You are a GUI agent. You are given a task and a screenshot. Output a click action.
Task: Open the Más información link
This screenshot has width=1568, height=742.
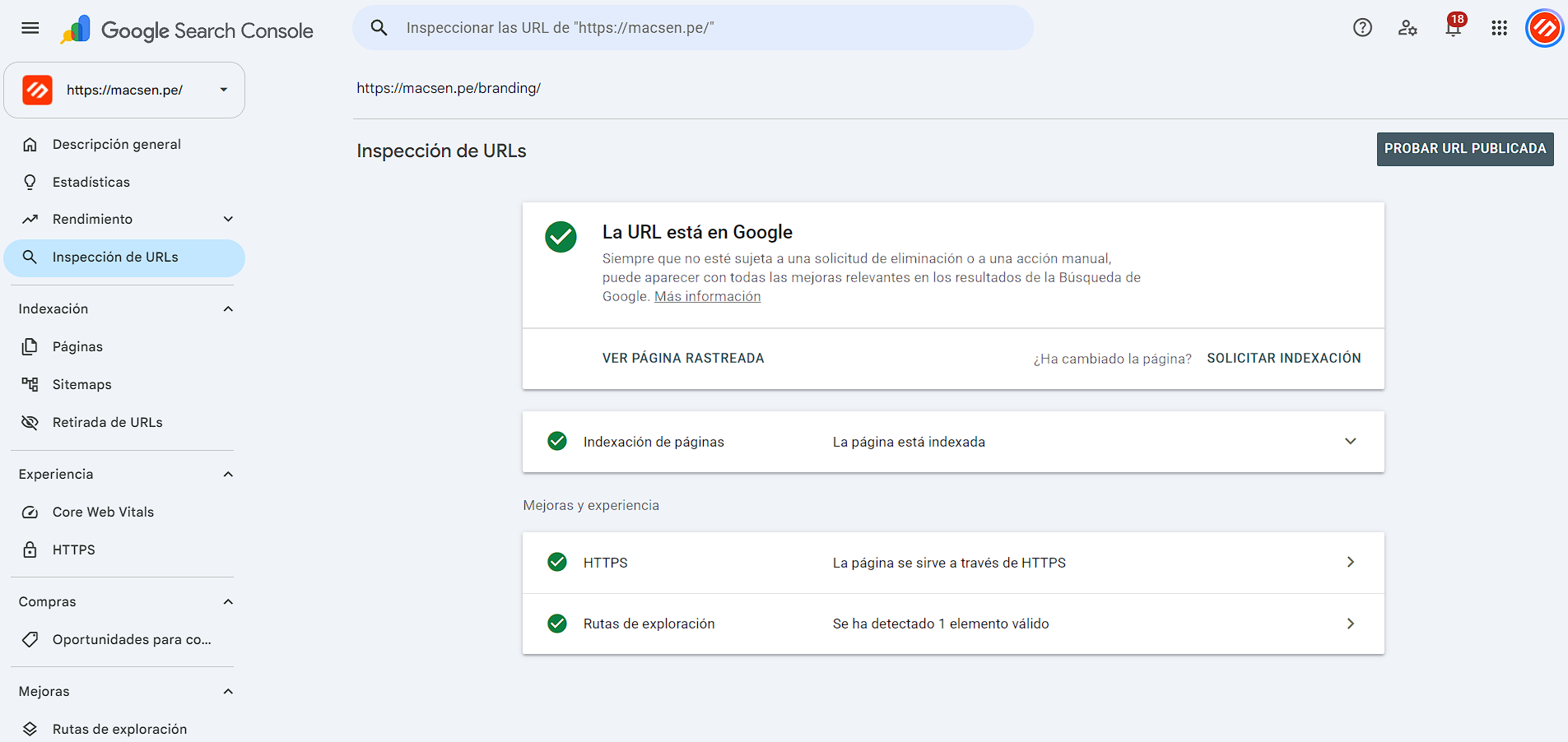[707, 296]
